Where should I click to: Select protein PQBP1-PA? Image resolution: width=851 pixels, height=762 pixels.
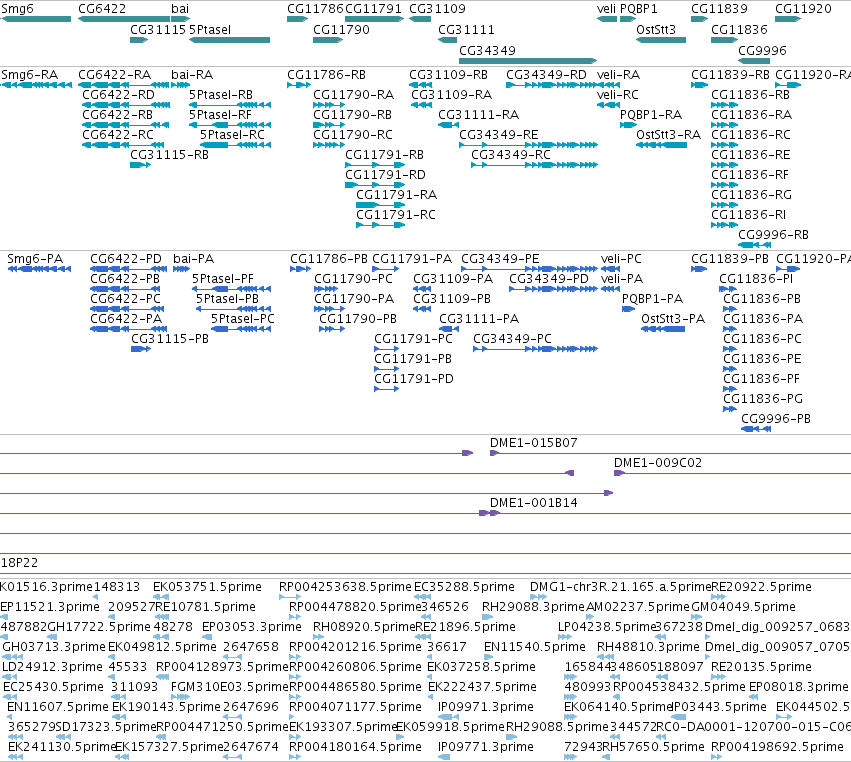click(x=652, y=299)
